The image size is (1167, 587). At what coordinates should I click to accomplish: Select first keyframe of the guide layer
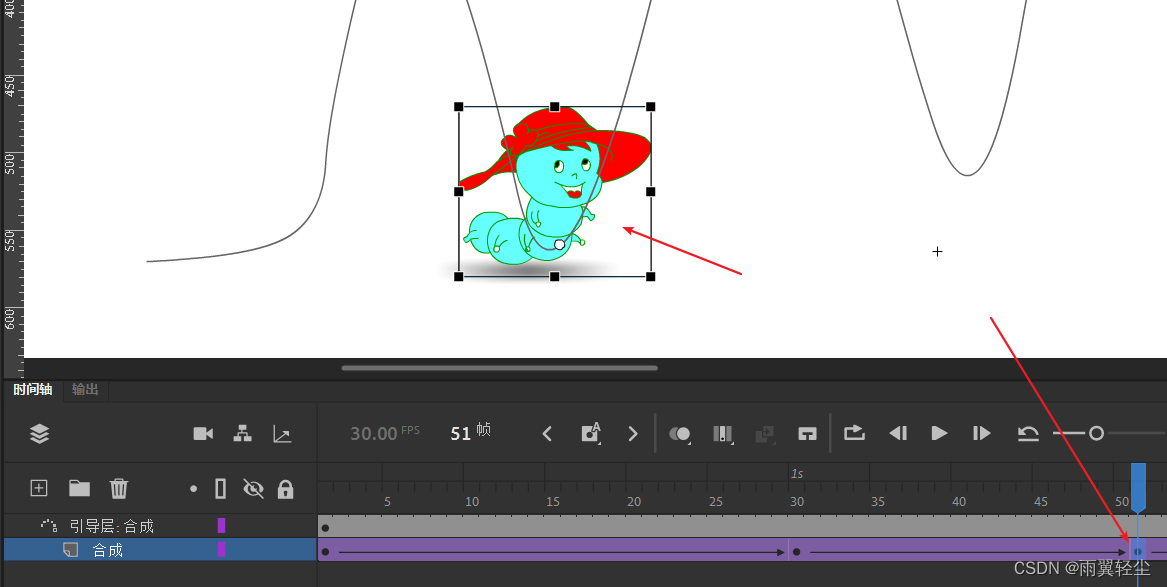(x=325, y=528)
